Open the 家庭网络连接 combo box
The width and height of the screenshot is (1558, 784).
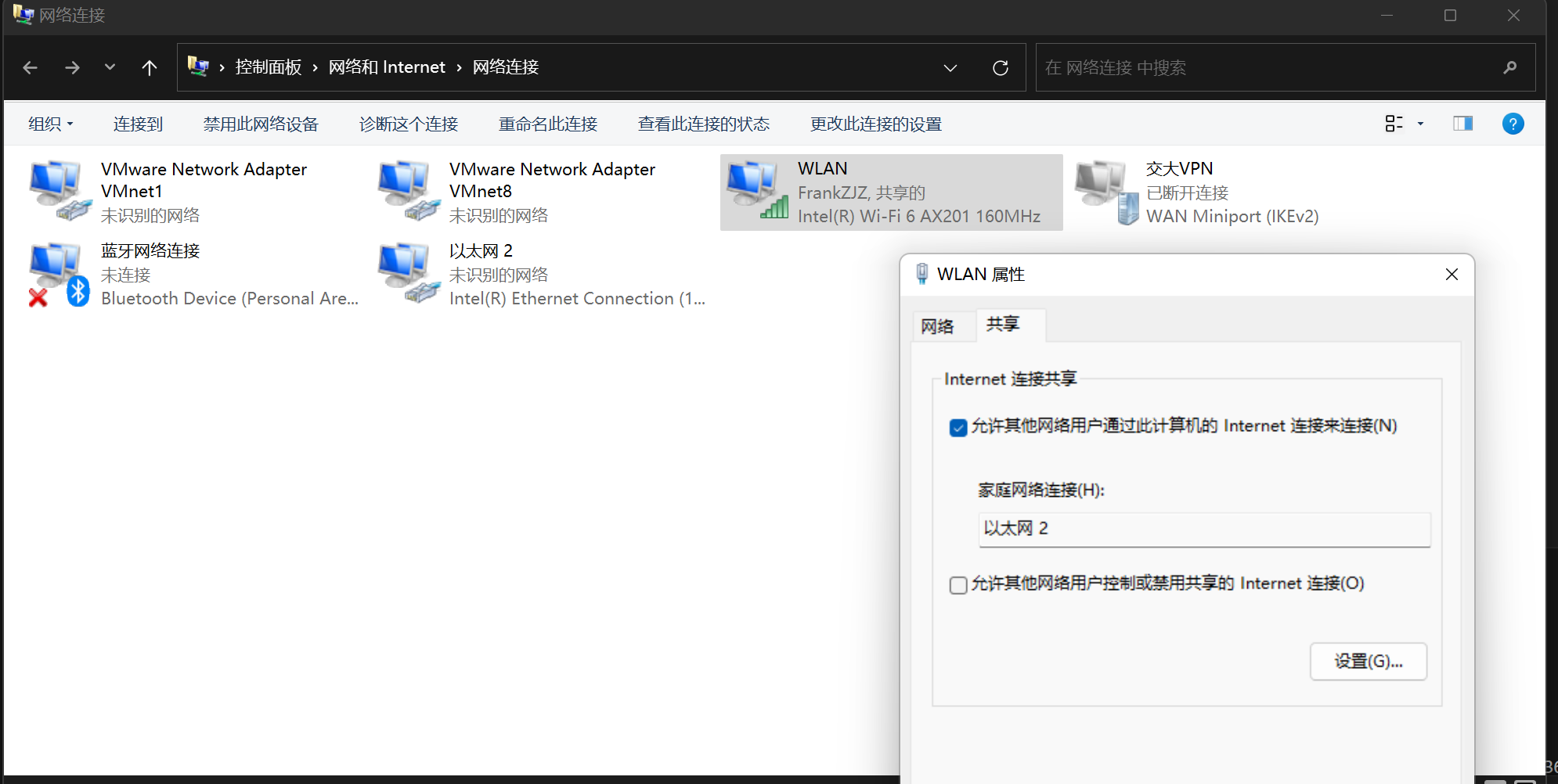click(1203, 529)
